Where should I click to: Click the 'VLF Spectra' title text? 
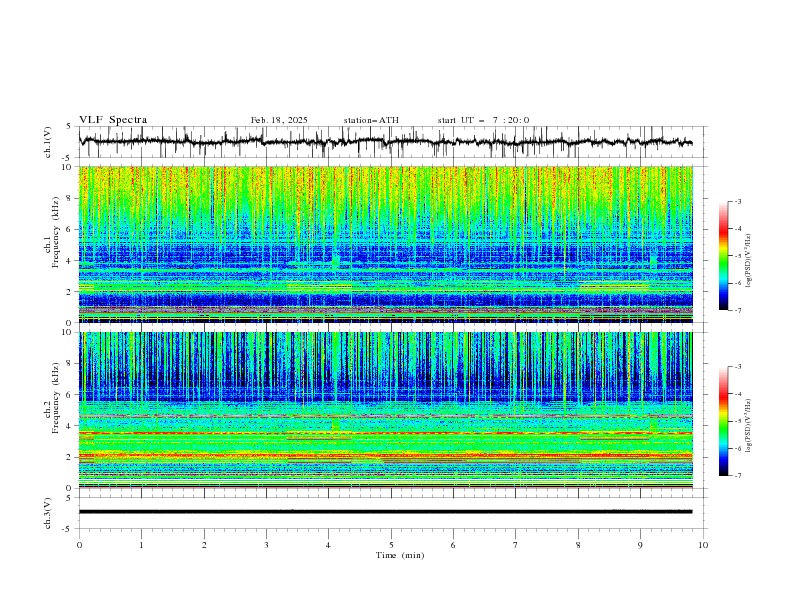click(x=113, y=120)
